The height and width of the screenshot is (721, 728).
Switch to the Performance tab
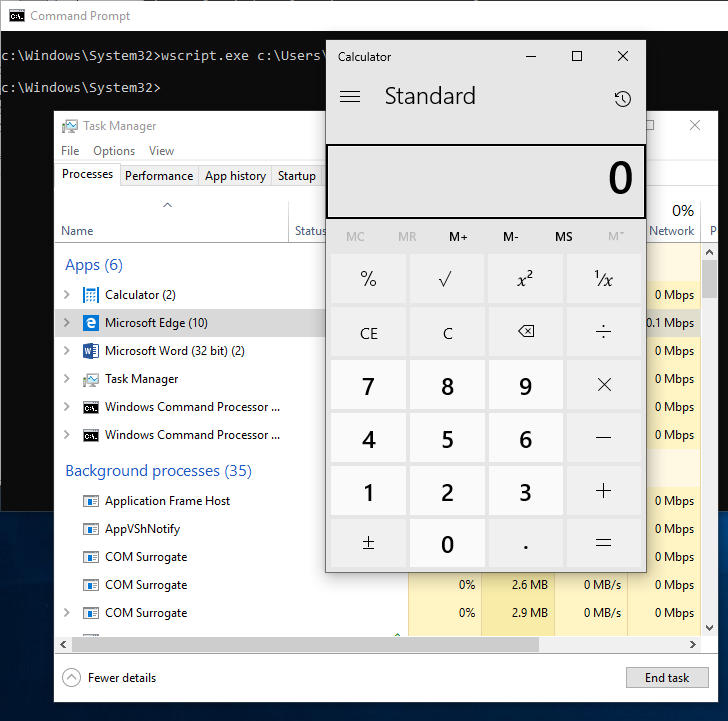click(159, 176)
